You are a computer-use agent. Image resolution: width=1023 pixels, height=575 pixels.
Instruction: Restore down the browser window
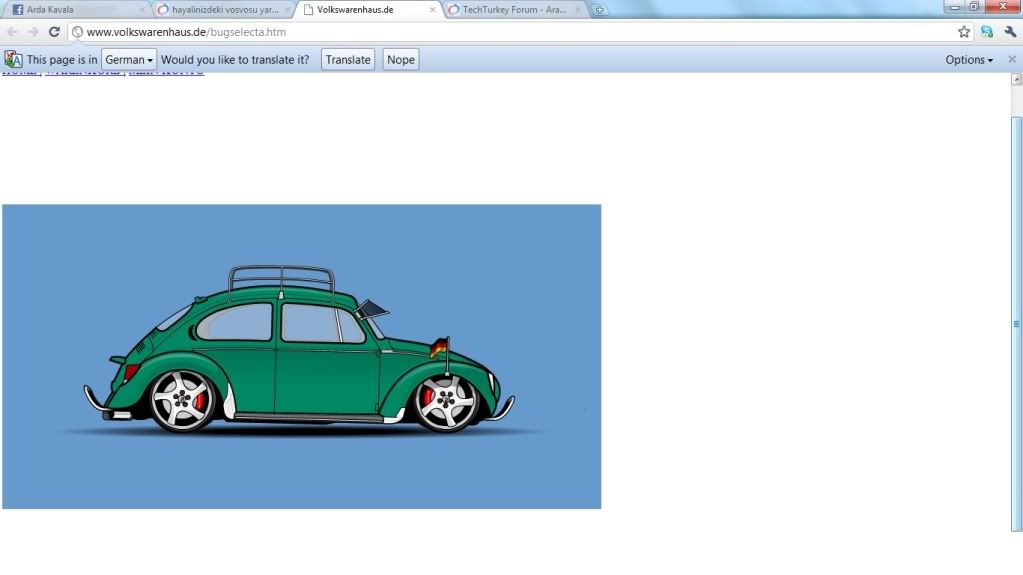(974, 7)
